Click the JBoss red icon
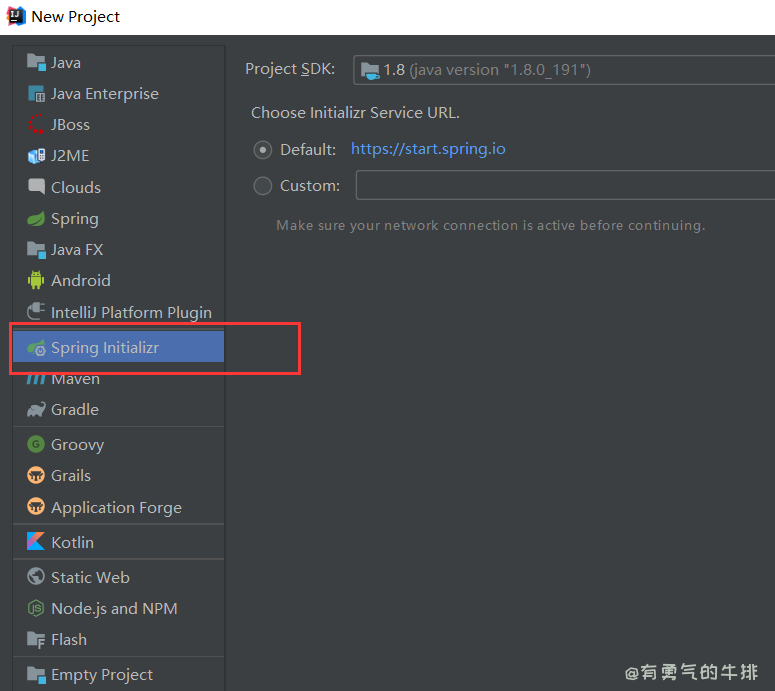Screen dimensions: 775x691 point(36,125)
